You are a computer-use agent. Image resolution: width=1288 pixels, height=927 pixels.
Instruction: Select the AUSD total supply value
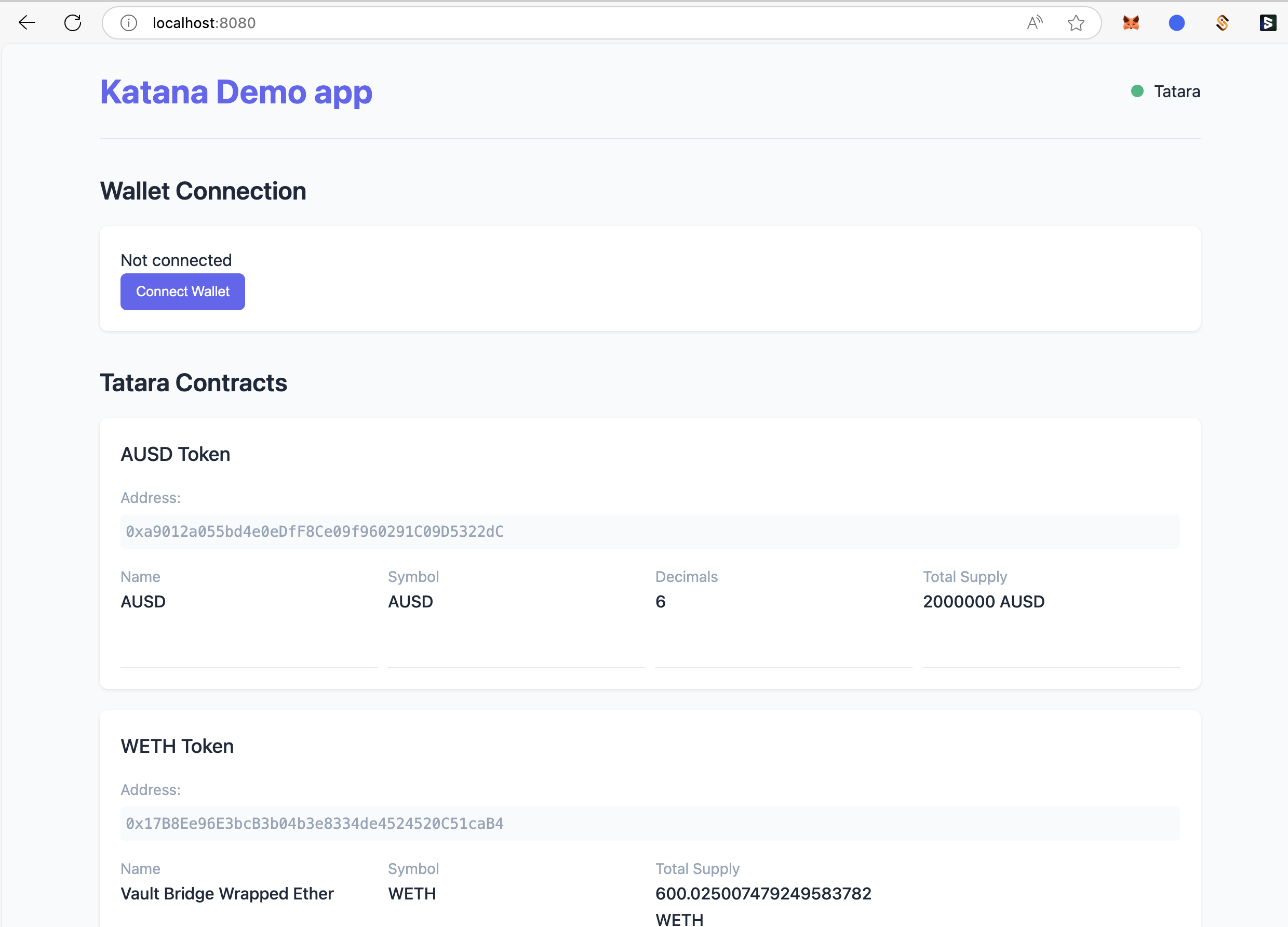(984, 602)
